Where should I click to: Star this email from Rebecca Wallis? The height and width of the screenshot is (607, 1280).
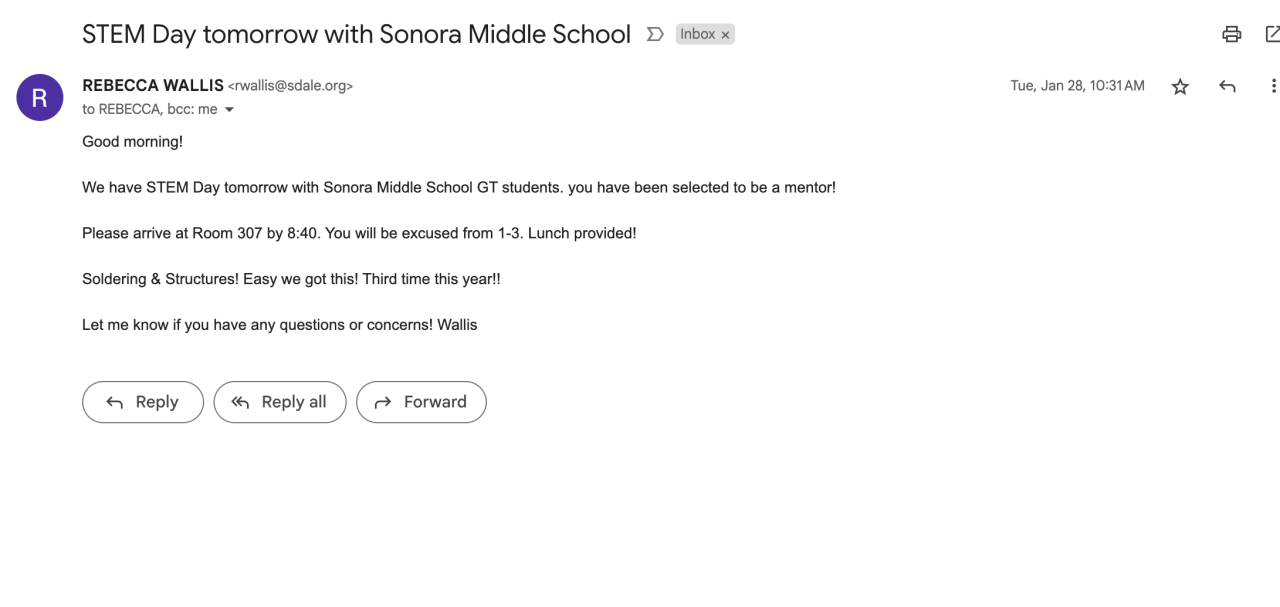click(x=1180, y=87)
